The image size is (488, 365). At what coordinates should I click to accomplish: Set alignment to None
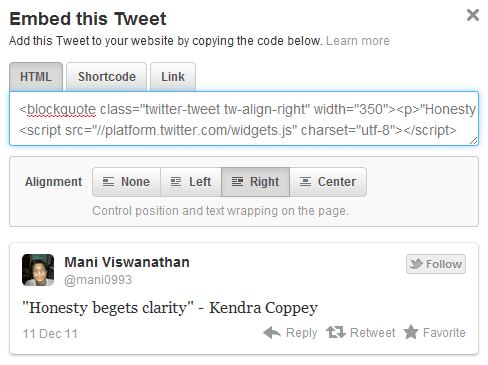click(x=126, y=182)
